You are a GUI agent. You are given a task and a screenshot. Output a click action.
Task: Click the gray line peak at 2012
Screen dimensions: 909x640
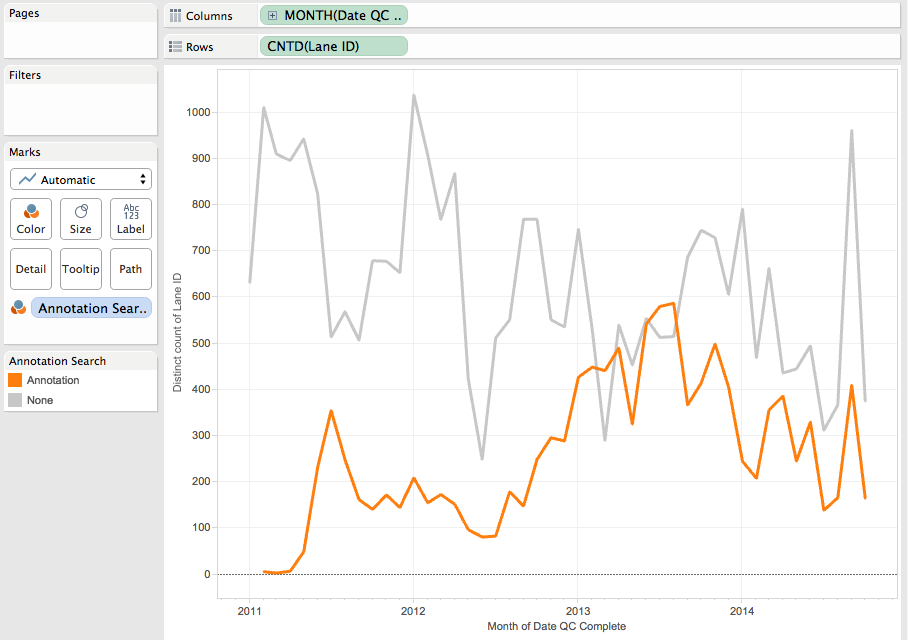(413, 96)
